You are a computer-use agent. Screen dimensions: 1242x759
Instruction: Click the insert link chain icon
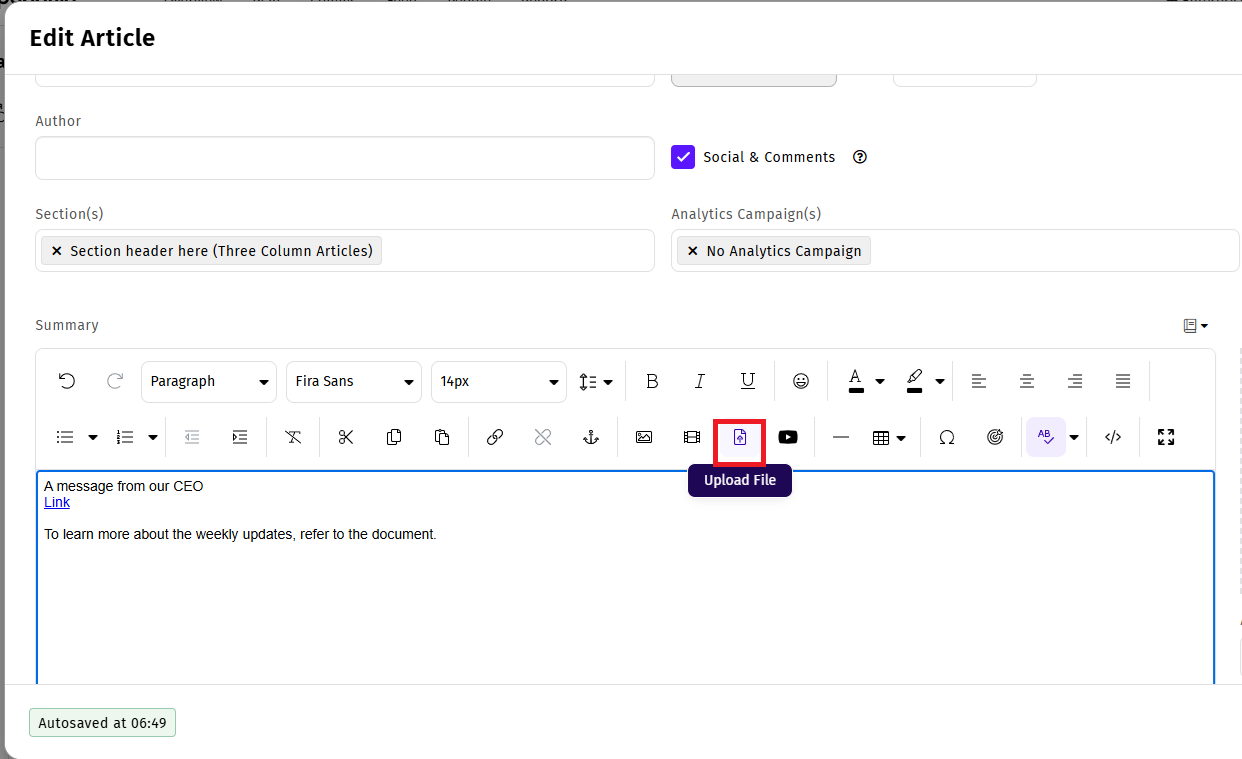494,438
